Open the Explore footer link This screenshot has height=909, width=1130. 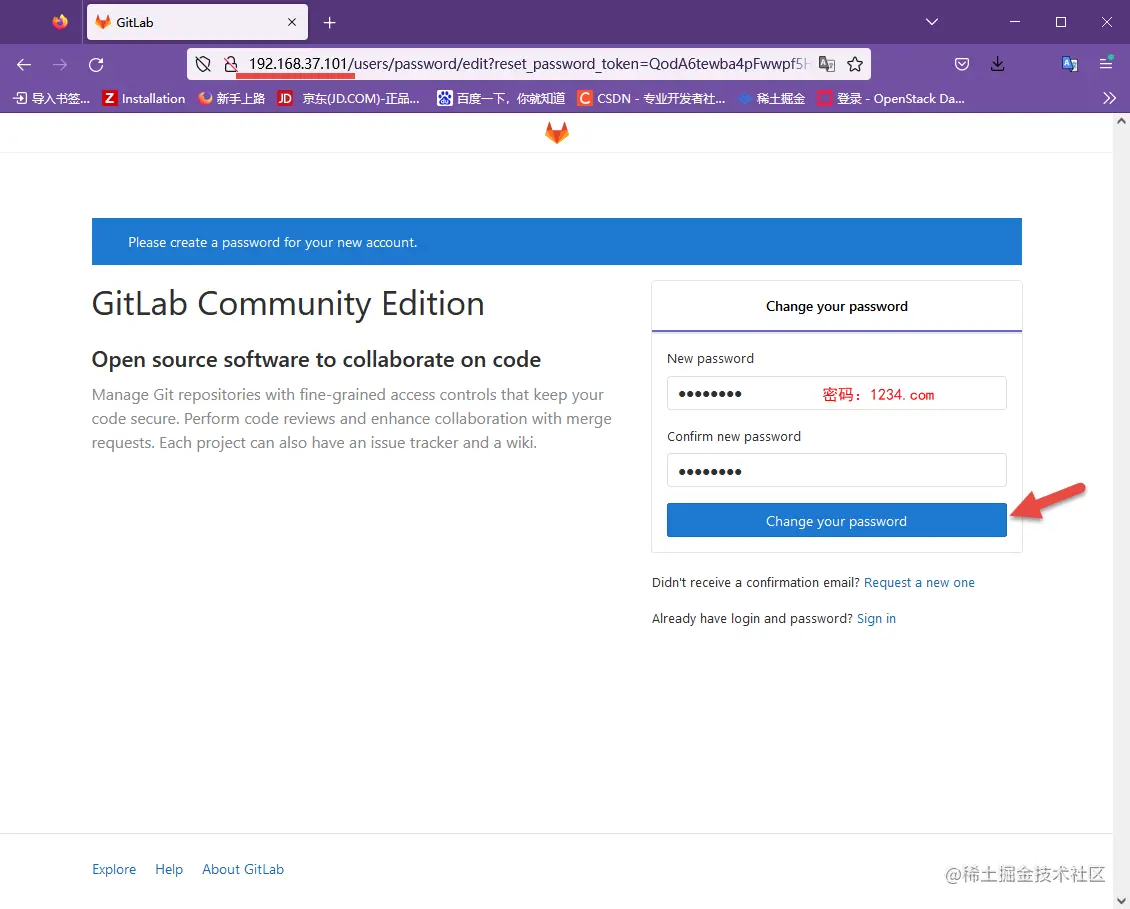[114, 869]
